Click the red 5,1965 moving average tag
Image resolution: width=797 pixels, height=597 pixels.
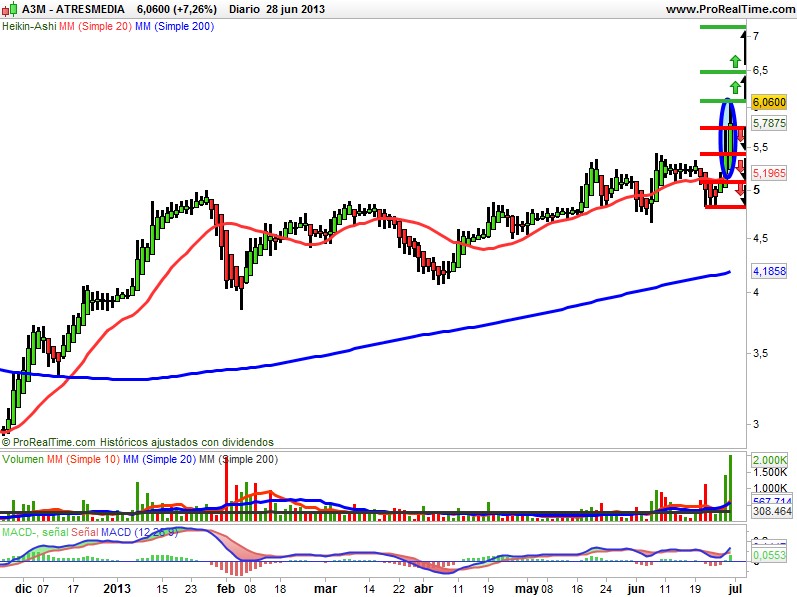[x=769, y=173]
